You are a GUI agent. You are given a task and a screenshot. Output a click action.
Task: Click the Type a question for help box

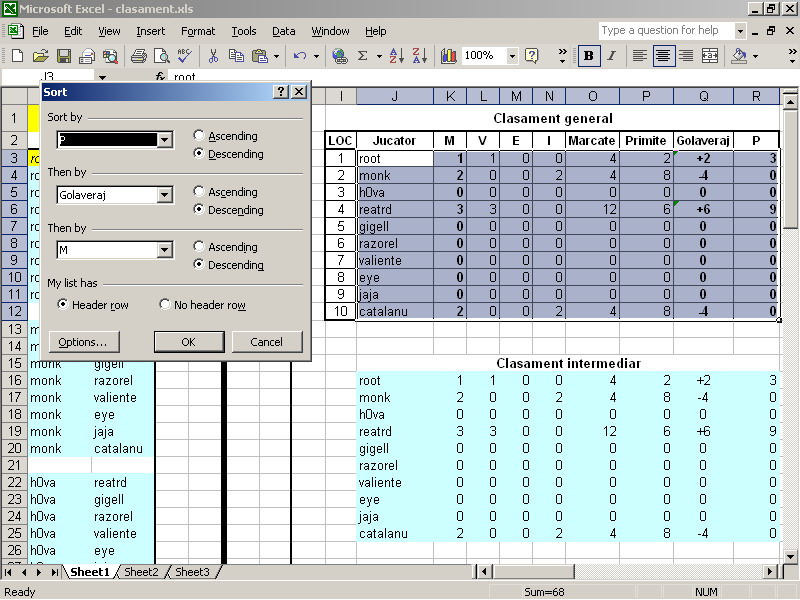click(x=665, y=31)
